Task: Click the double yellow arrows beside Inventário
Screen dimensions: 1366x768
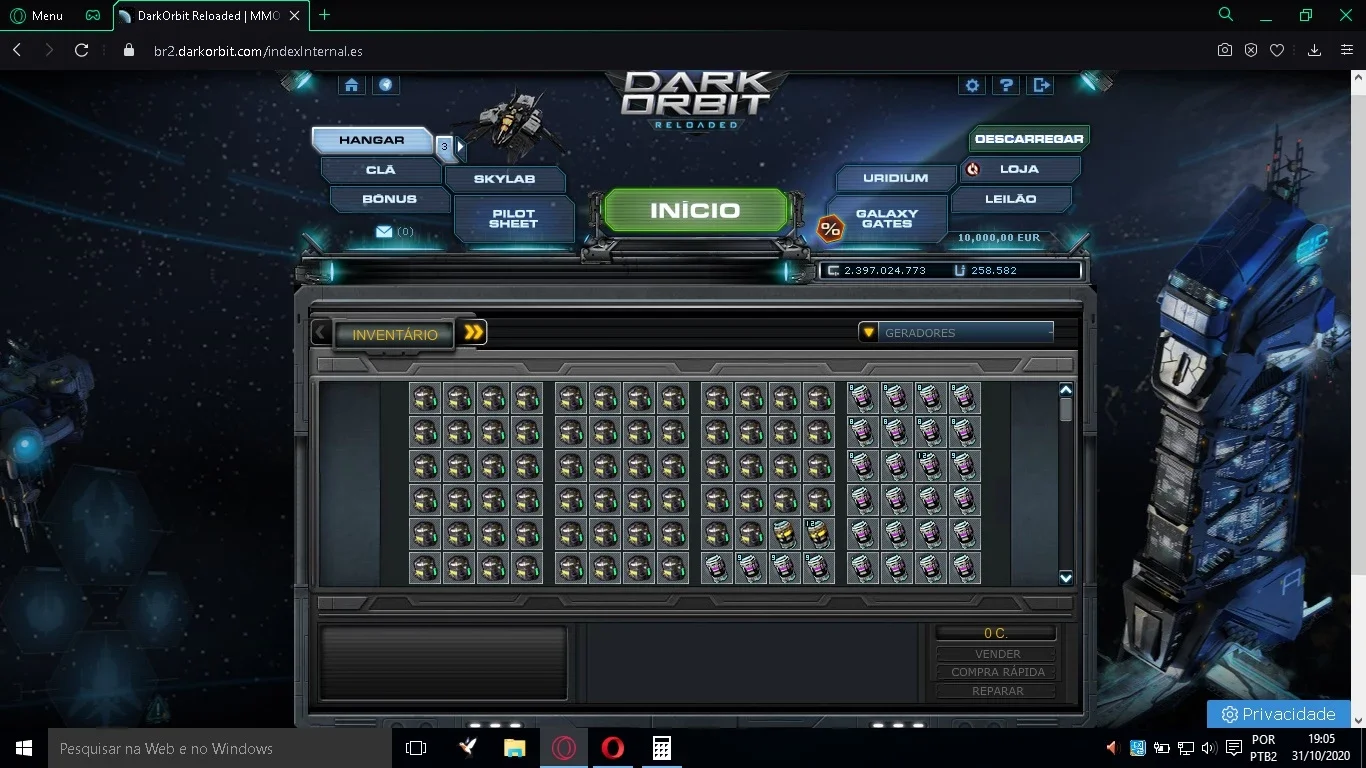Action: (x=474, y=332)
